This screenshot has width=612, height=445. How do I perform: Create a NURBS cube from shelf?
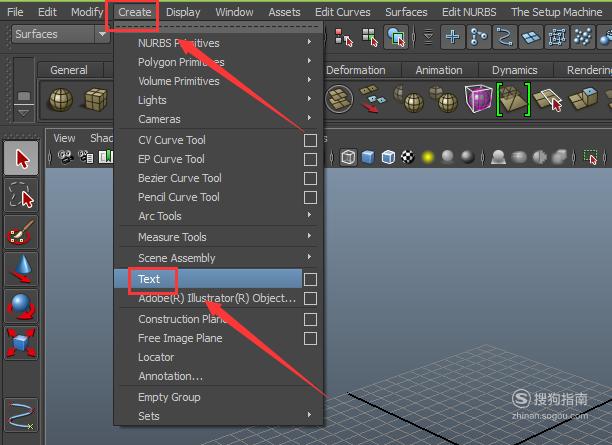coord(95,100)
